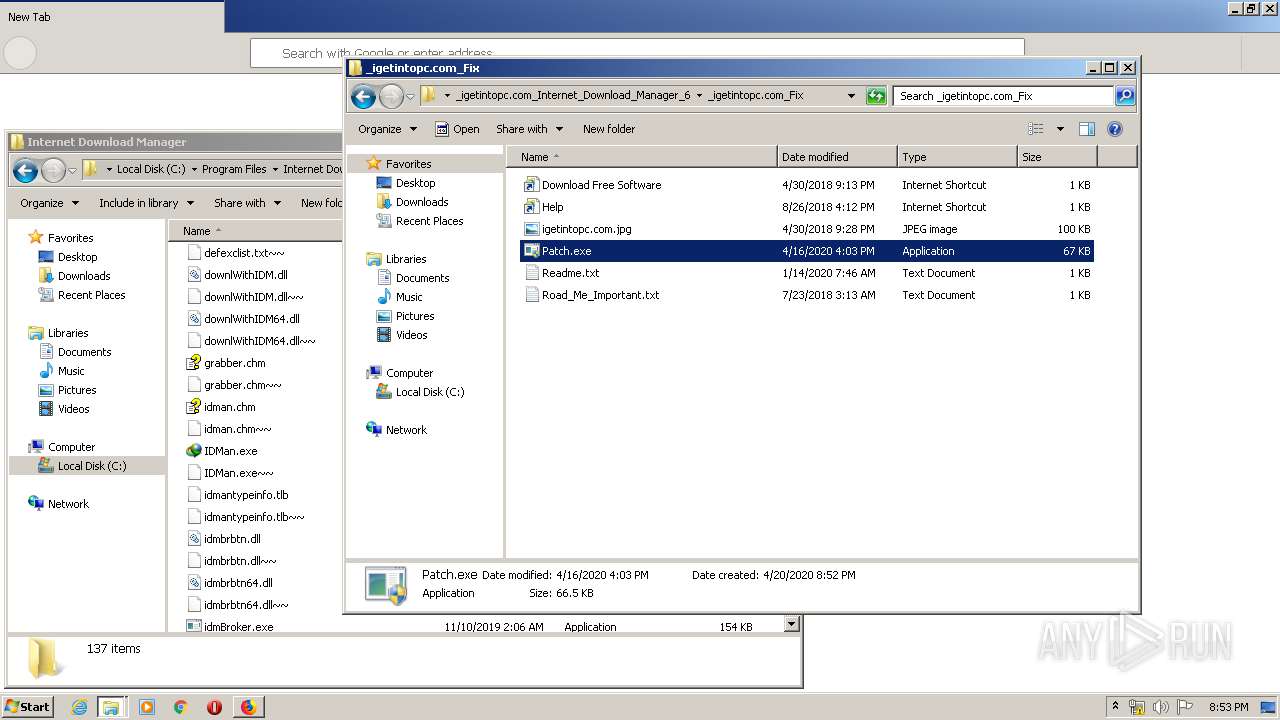Open the Organize menu in the Internet Download Manager window

49,203
